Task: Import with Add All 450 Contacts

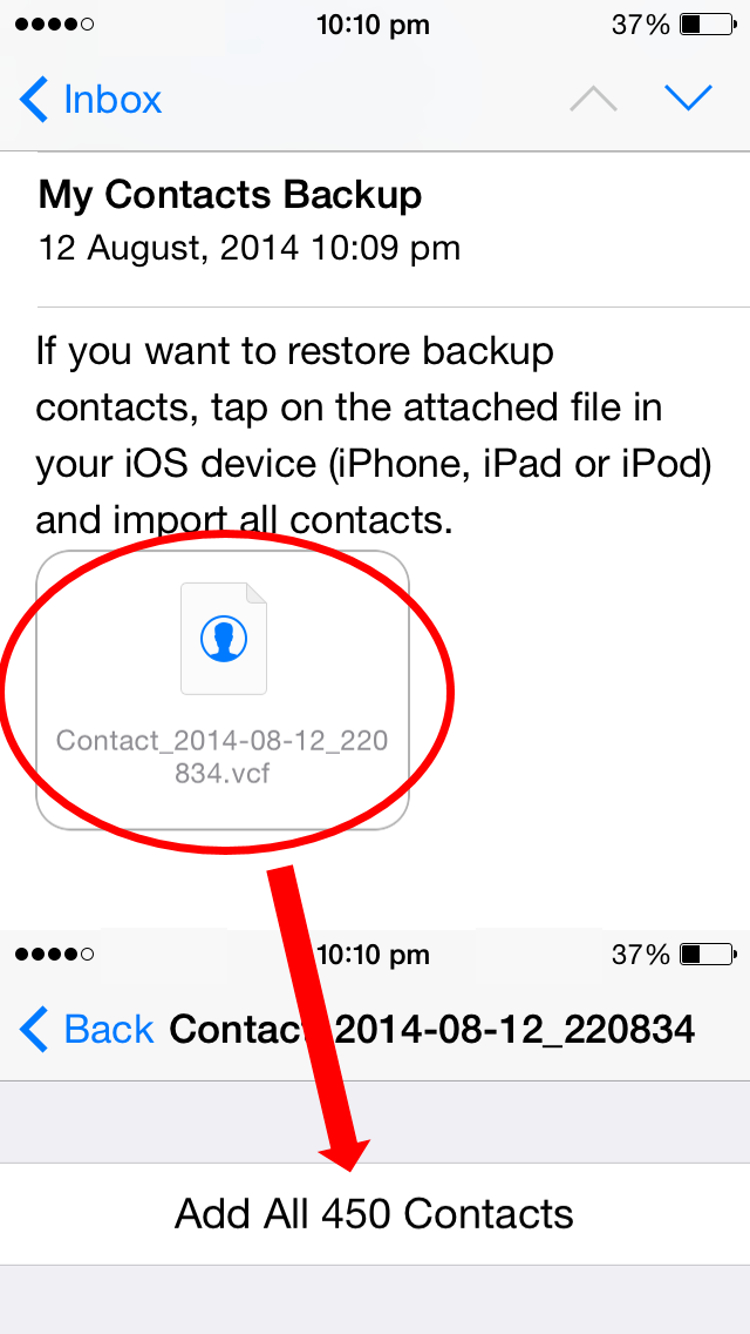Action: (375, 1214)
